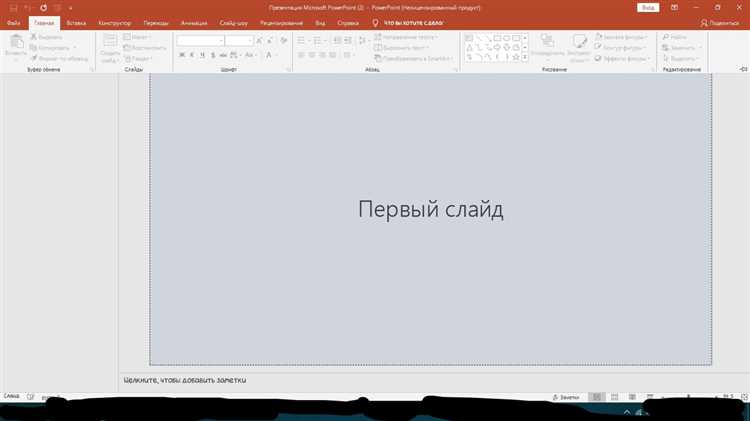Click the bulleted list icon

[x=303, y=41]
